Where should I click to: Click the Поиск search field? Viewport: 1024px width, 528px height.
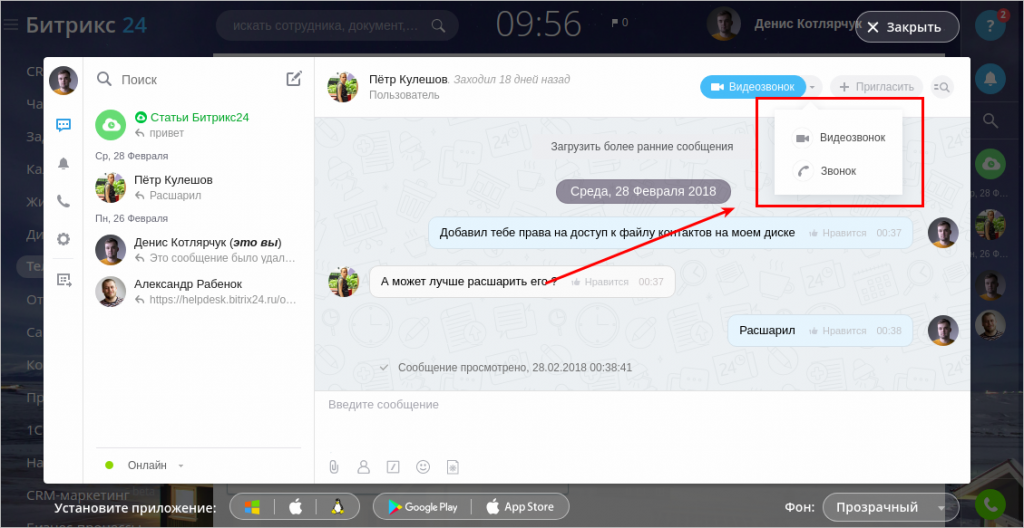pos(189,79)
